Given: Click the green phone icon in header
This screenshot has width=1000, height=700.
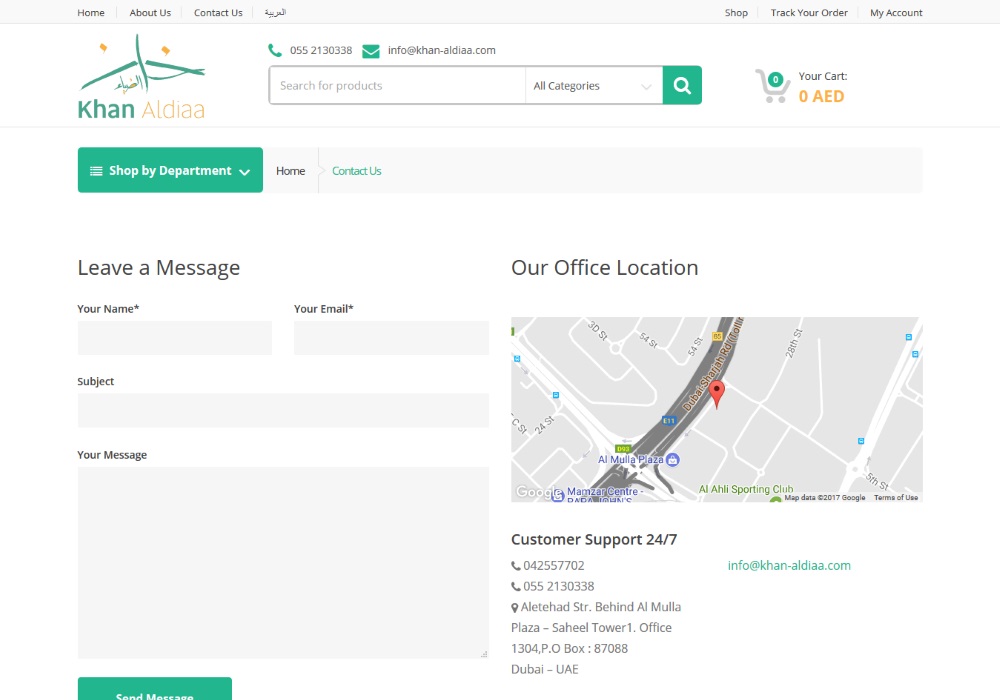Looking at the screenshot, I should point(275,50).
